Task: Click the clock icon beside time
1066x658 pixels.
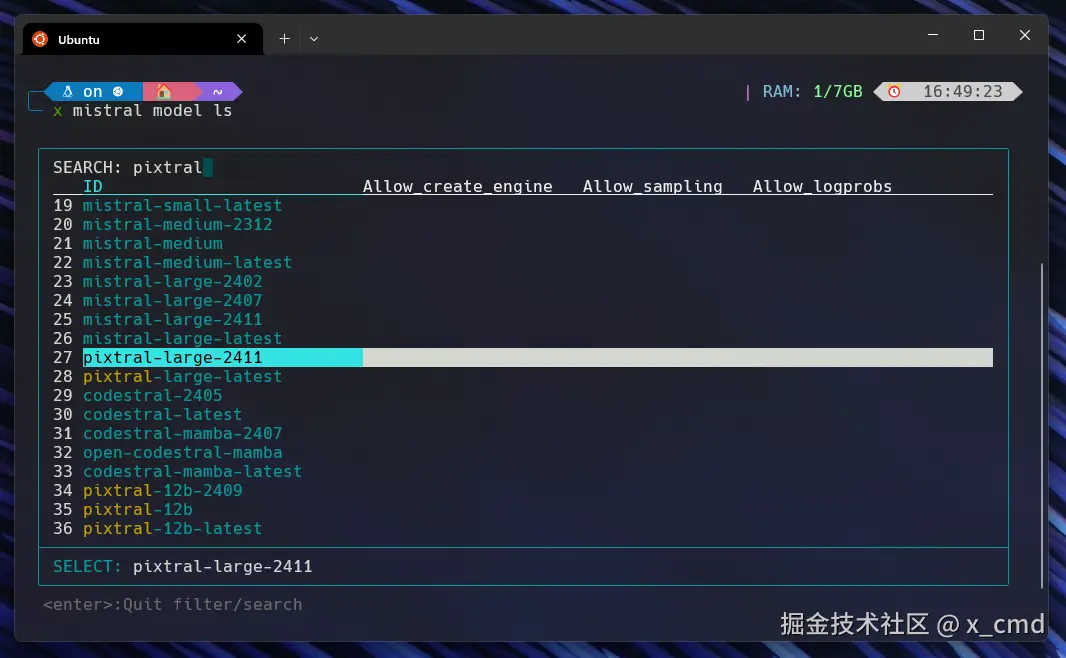Action: pyautogui.click(x=894, y=91)
